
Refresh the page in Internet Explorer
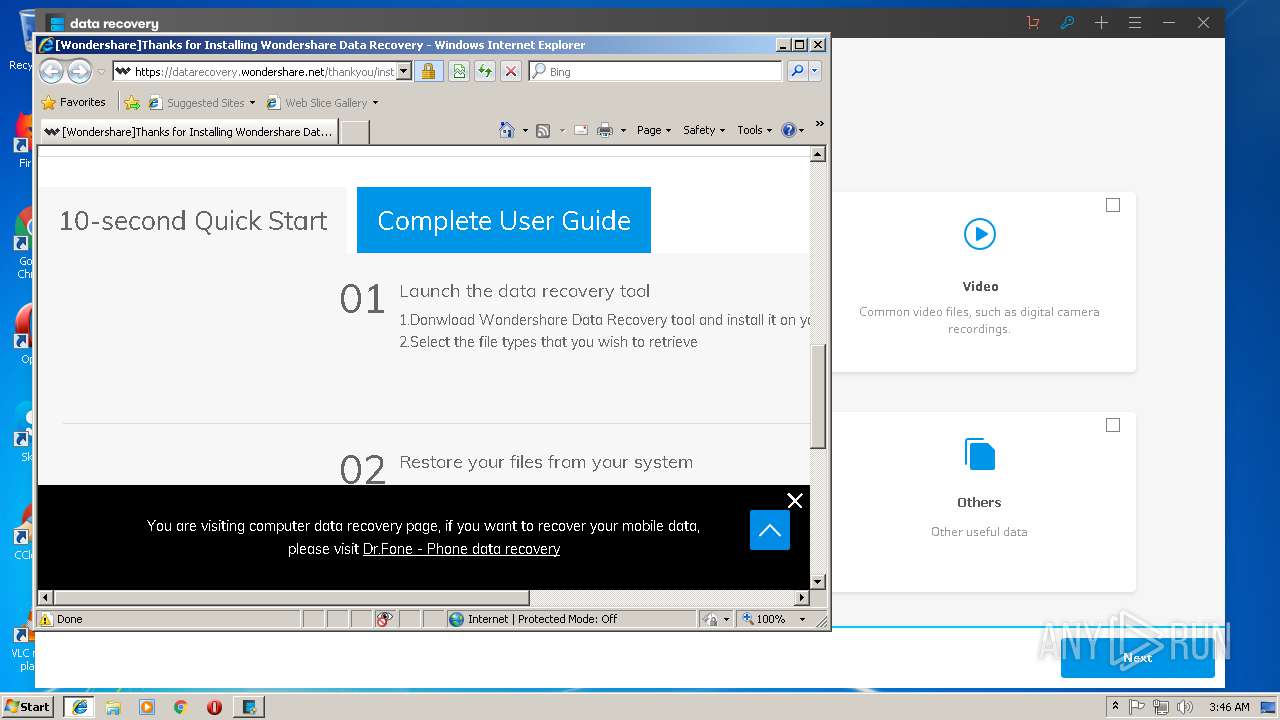[485, 71]
